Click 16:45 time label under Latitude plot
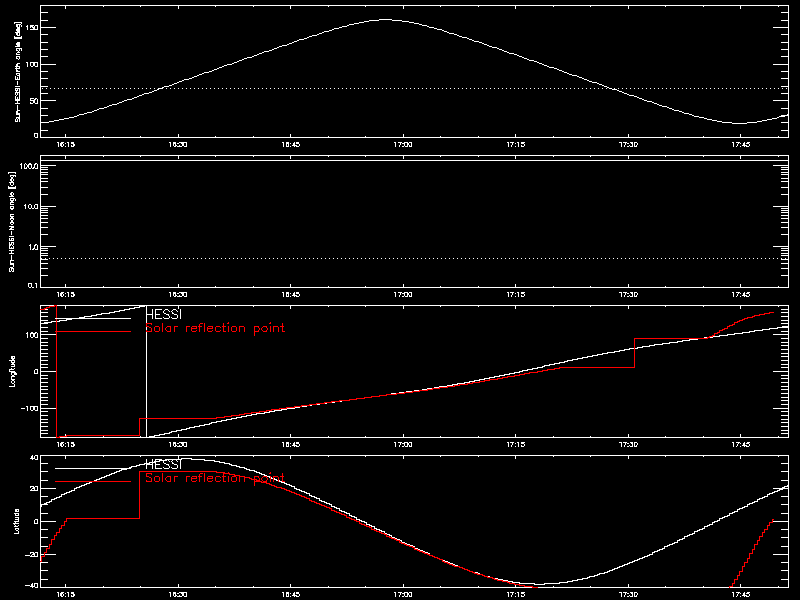This screenshot has width=800, height=600. click(x=290, y=595)
